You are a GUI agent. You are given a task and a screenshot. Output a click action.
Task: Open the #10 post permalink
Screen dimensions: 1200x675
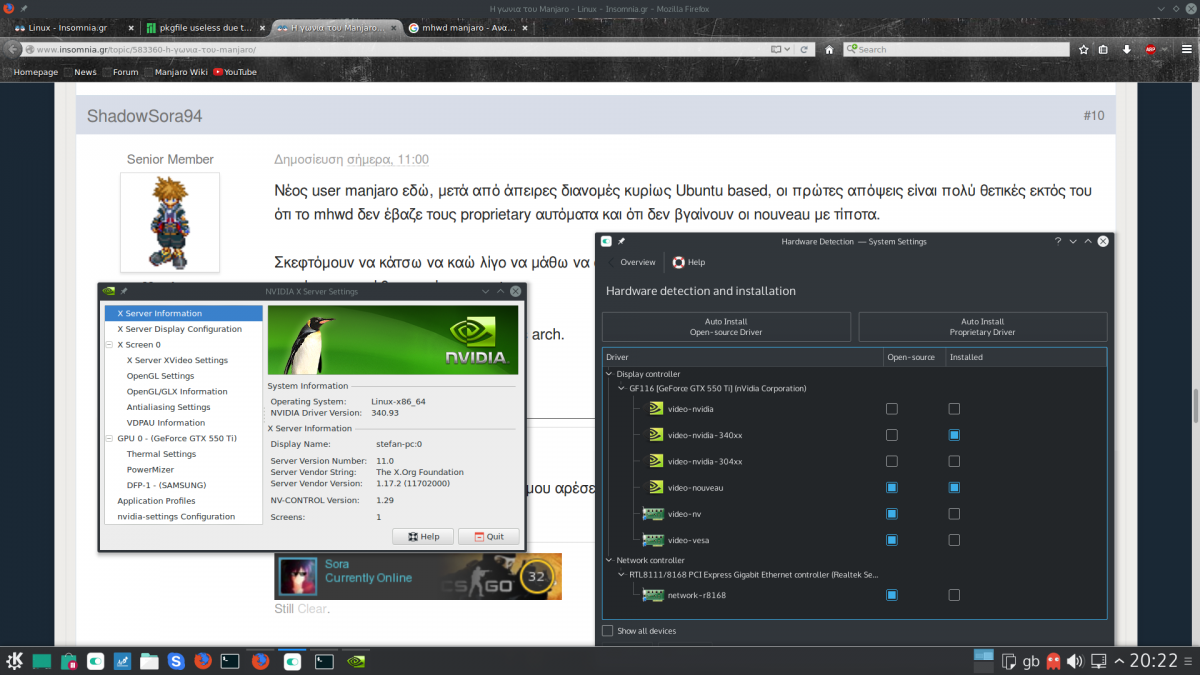pos(1093,116)
